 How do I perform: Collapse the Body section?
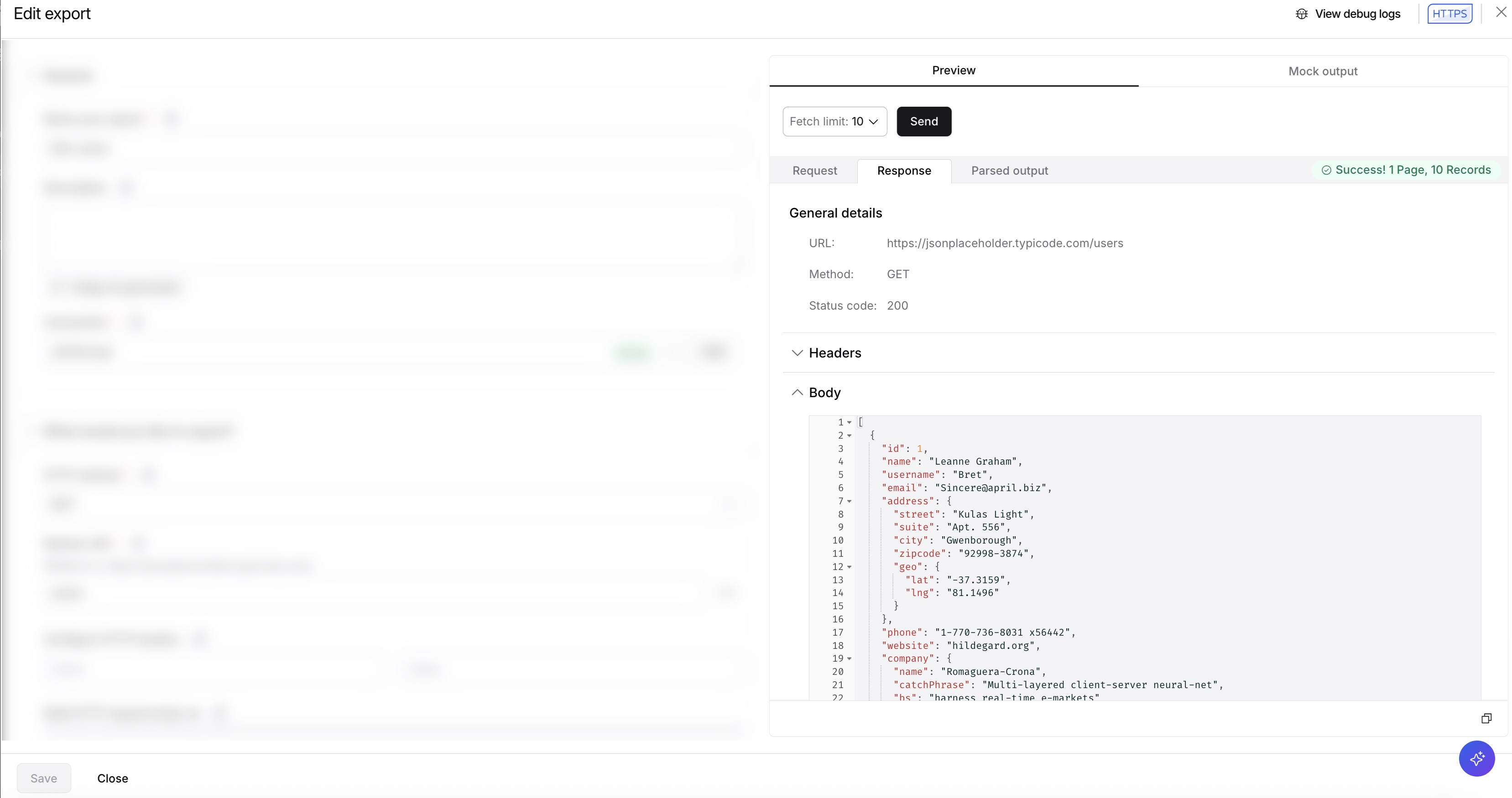(x=797, y=392)
